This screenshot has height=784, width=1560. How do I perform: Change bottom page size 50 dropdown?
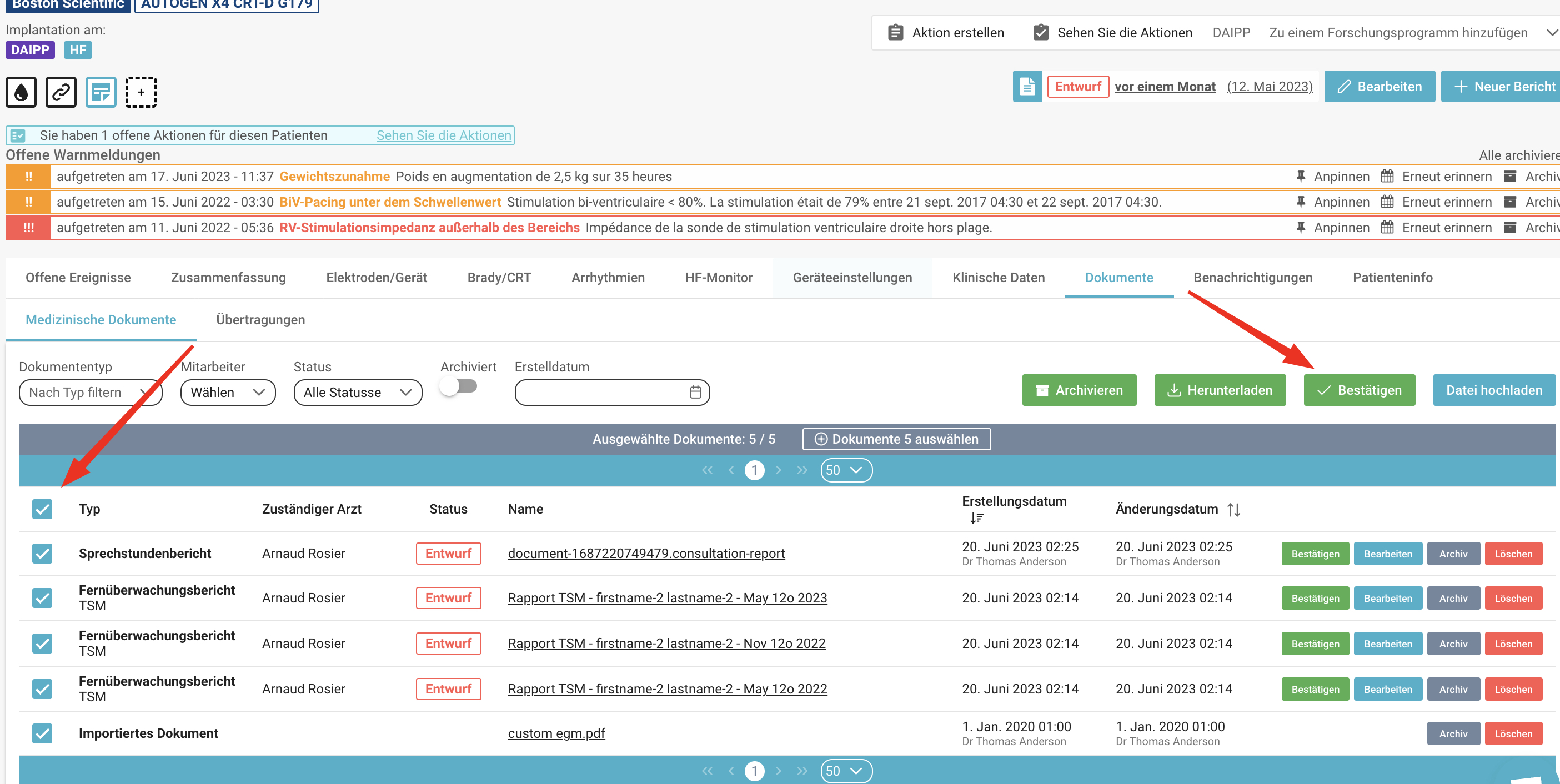(846, 771)
